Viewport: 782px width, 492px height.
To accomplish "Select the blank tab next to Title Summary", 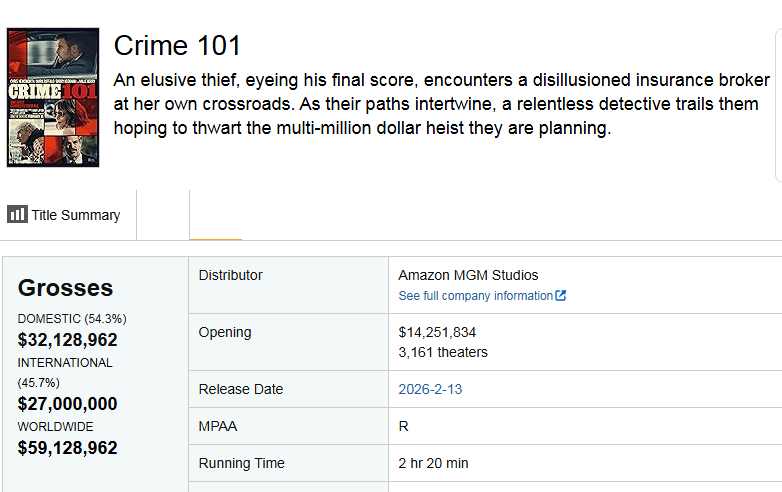I will [x=162, y=215].
